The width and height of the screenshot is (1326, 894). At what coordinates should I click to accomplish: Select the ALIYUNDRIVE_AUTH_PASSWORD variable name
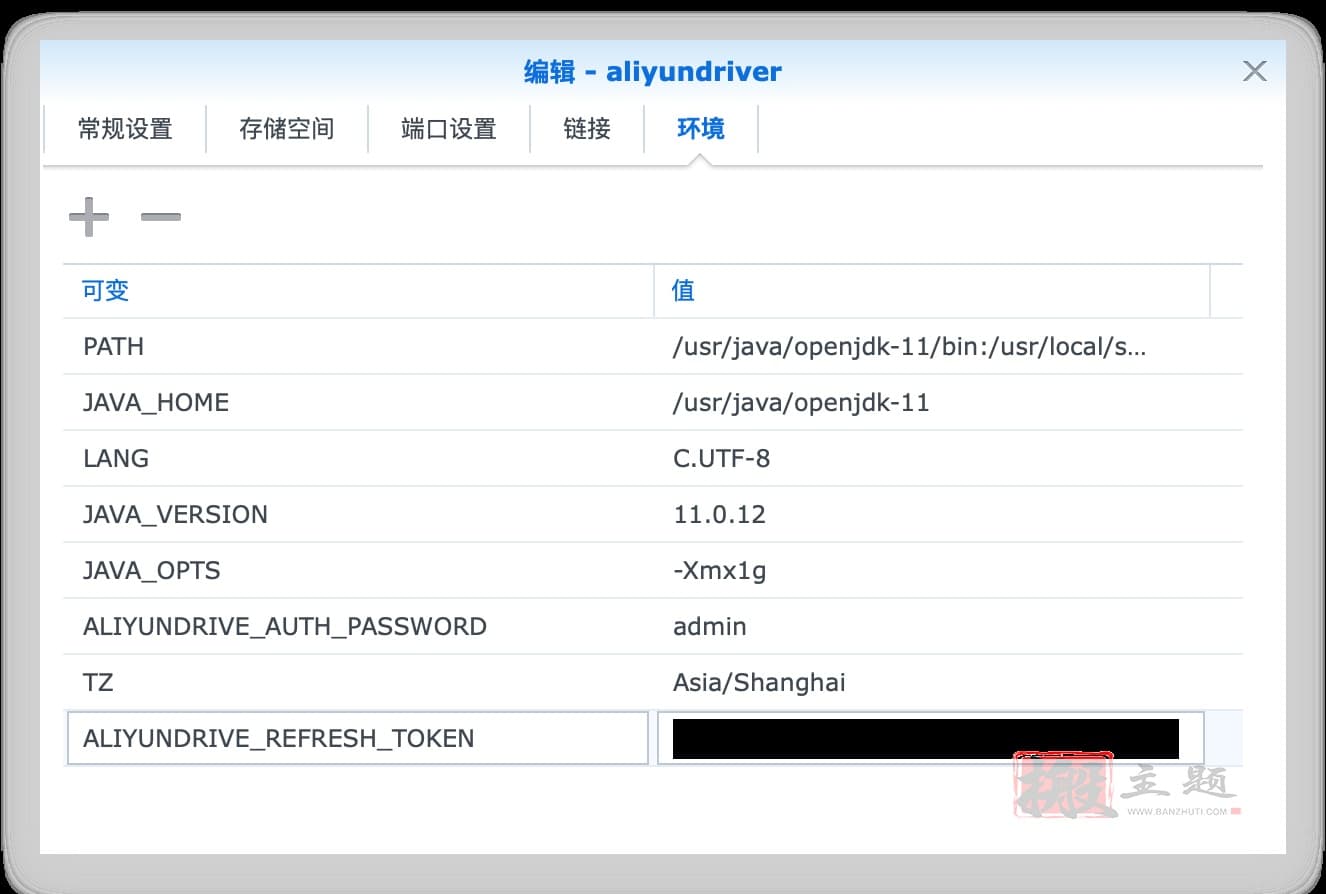coord(285,627)
